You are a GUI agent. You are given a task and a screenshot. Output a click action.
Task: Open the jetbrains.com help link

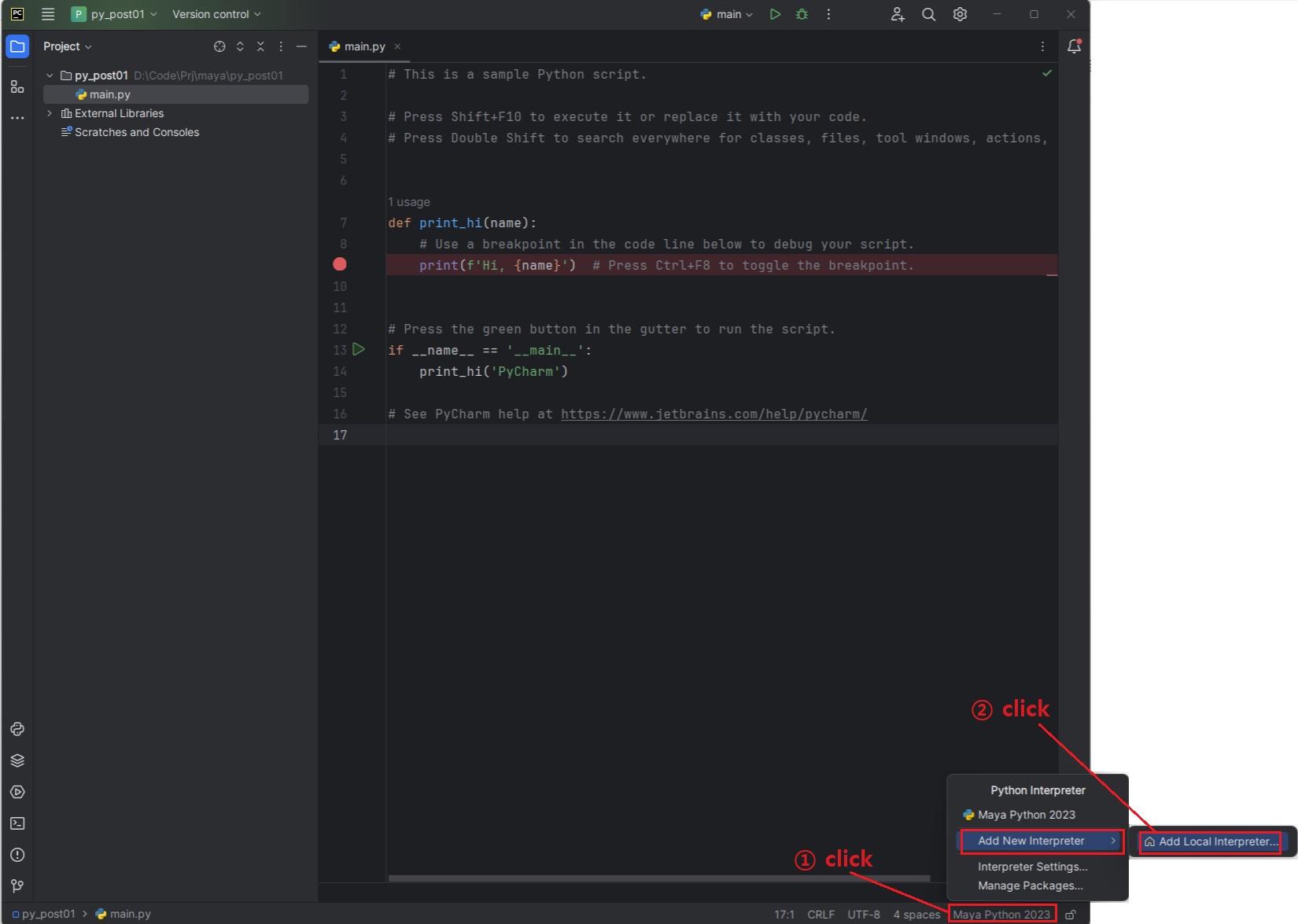coord(714,414)
